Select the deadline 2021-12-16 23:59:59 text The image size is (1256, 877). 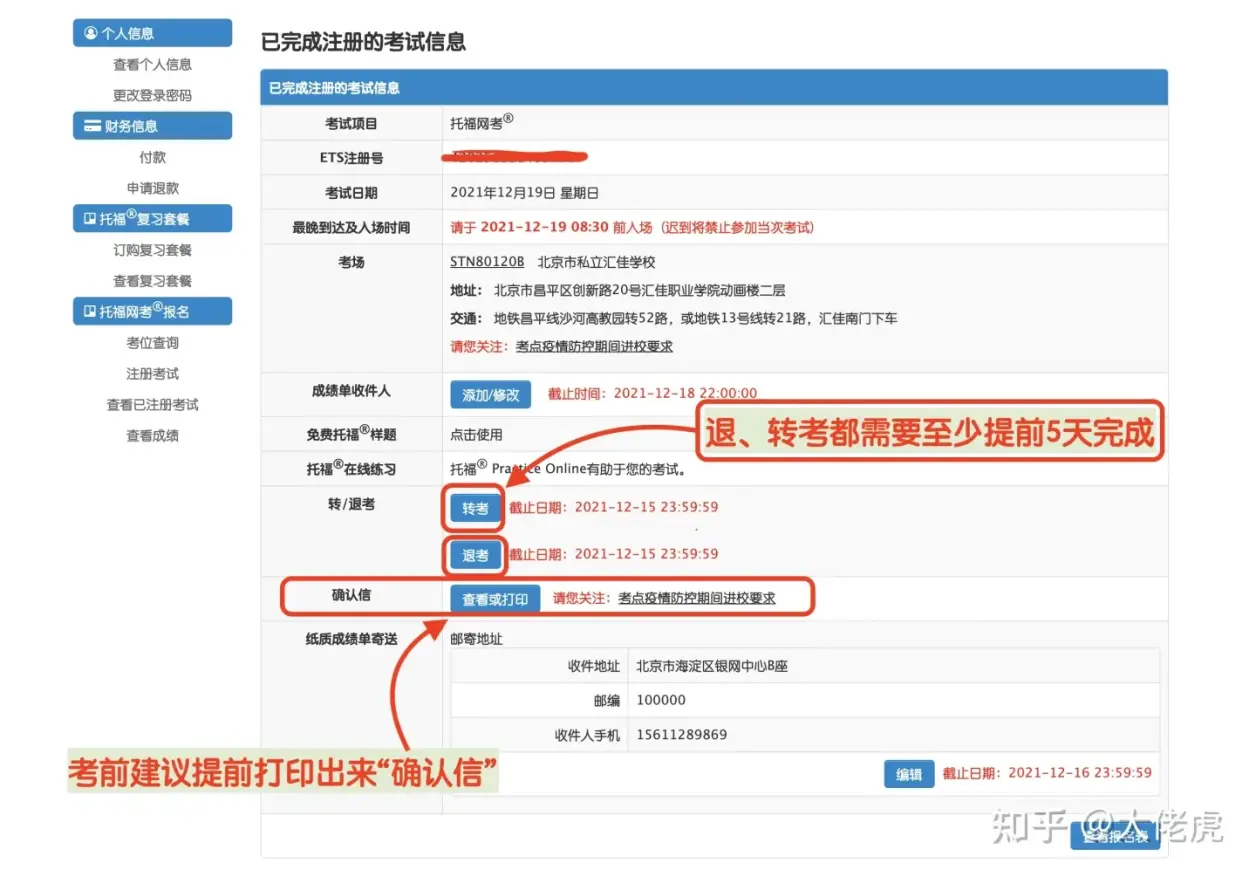point(1047,773)
